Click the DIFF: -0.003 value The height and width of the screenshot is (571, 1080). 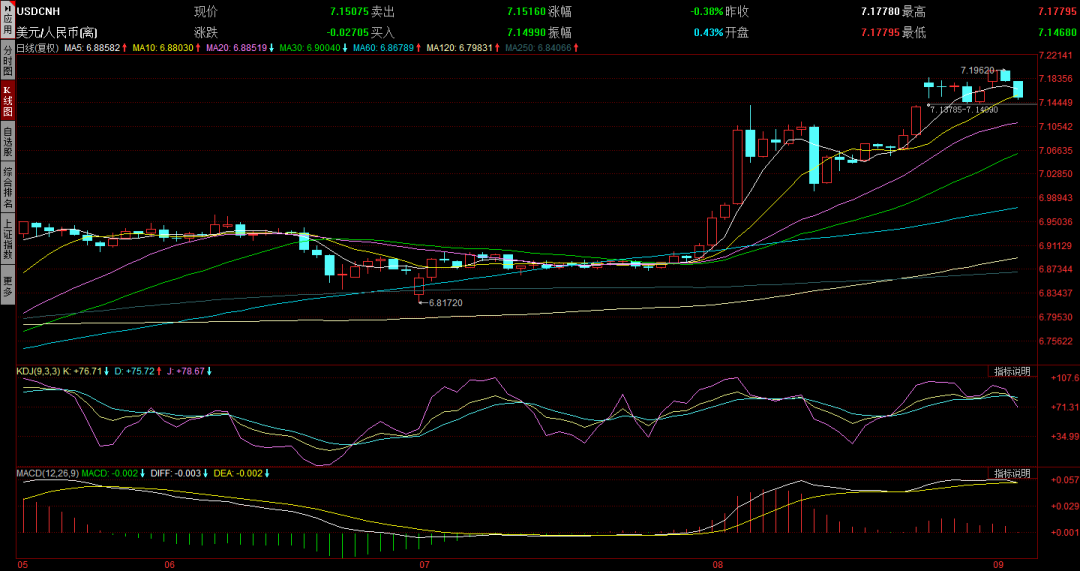(x=177, y=473)
